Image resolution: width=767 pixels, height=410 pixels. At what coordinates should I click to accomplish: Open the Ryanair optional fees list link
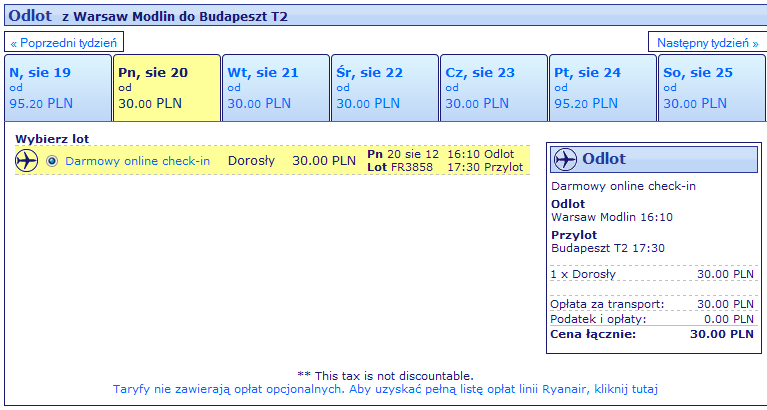[x=386, y=389]
